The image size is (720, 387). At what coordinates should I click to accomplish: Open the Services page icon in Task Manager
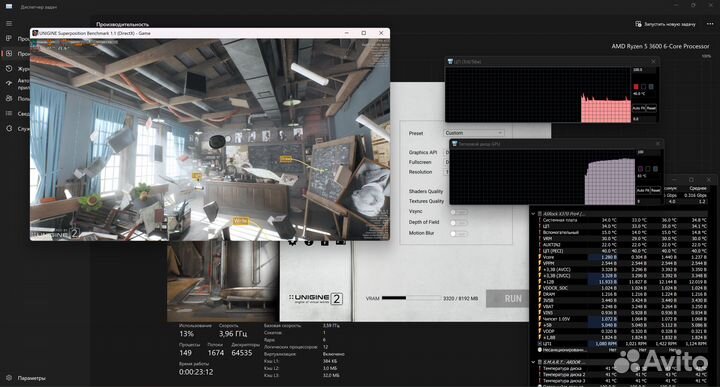click(9, 129)
